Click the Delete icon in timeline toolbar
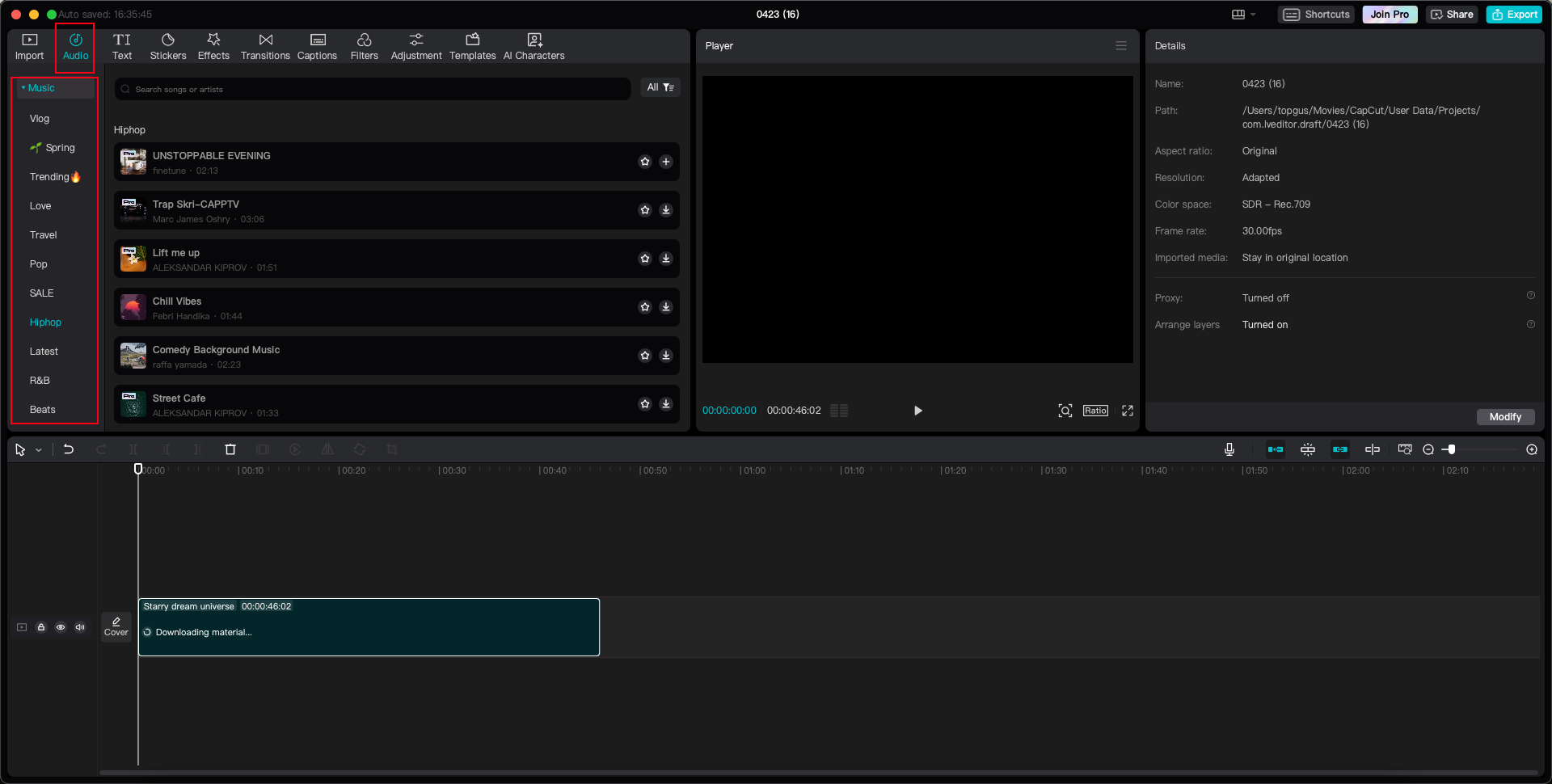1552x784 pixels. point(230,449)
